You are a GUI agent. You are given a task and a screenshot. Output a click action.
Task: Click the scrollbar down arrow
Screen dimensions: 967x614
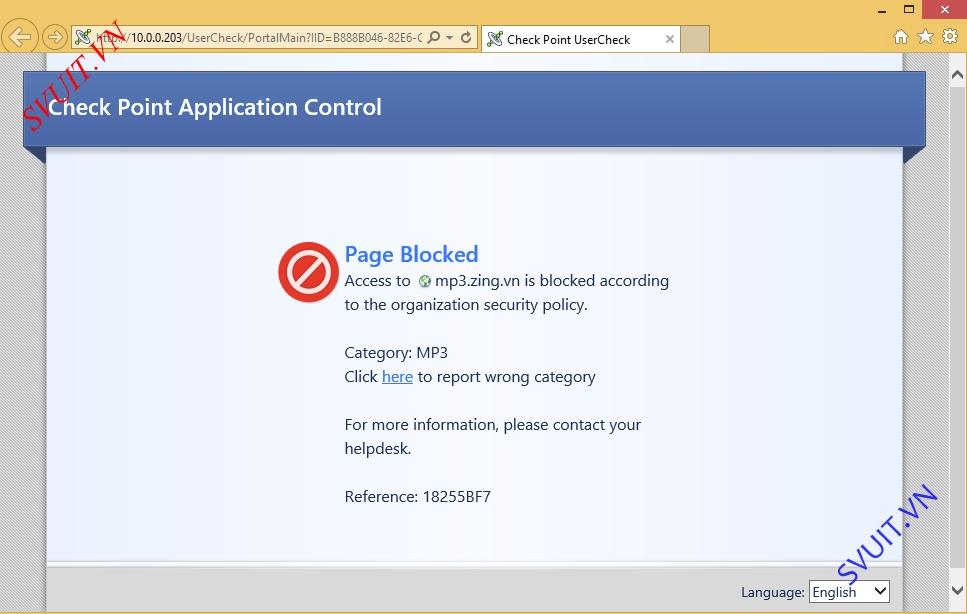957,590
